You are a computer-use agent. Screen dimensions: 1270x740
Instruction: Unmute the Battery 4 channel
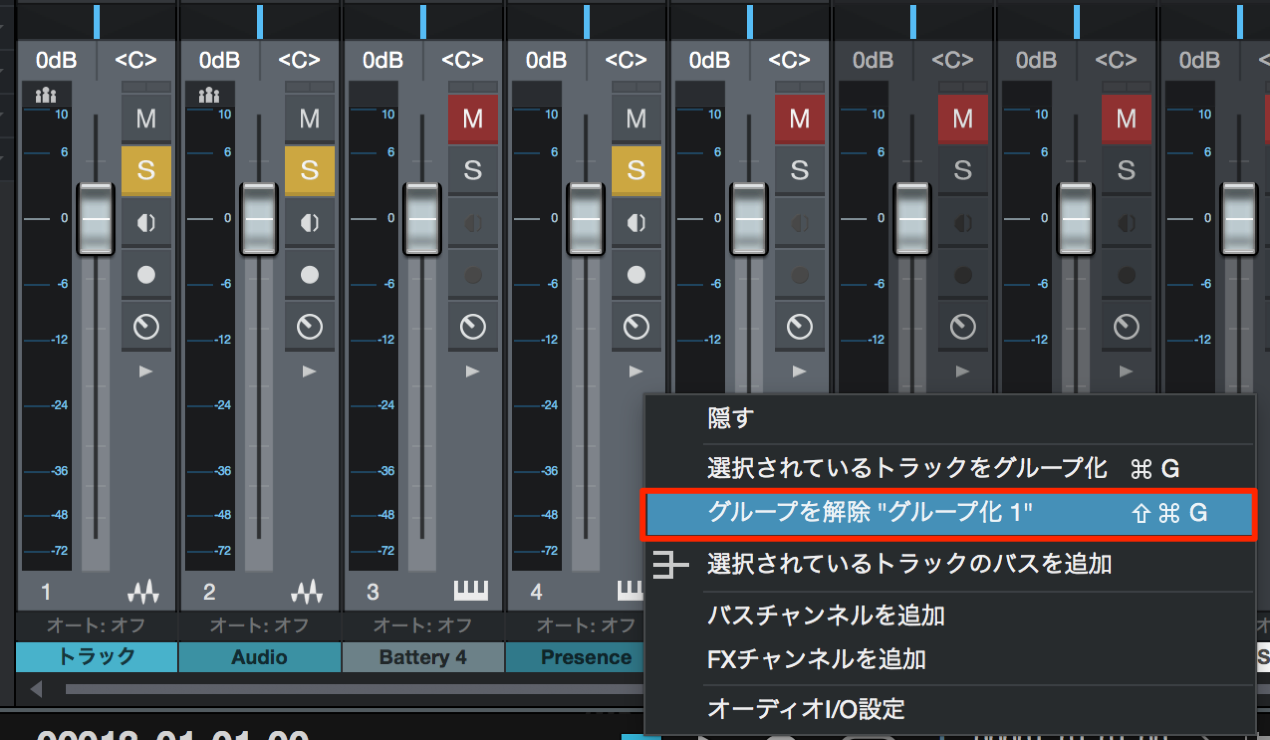pos(473,118)
